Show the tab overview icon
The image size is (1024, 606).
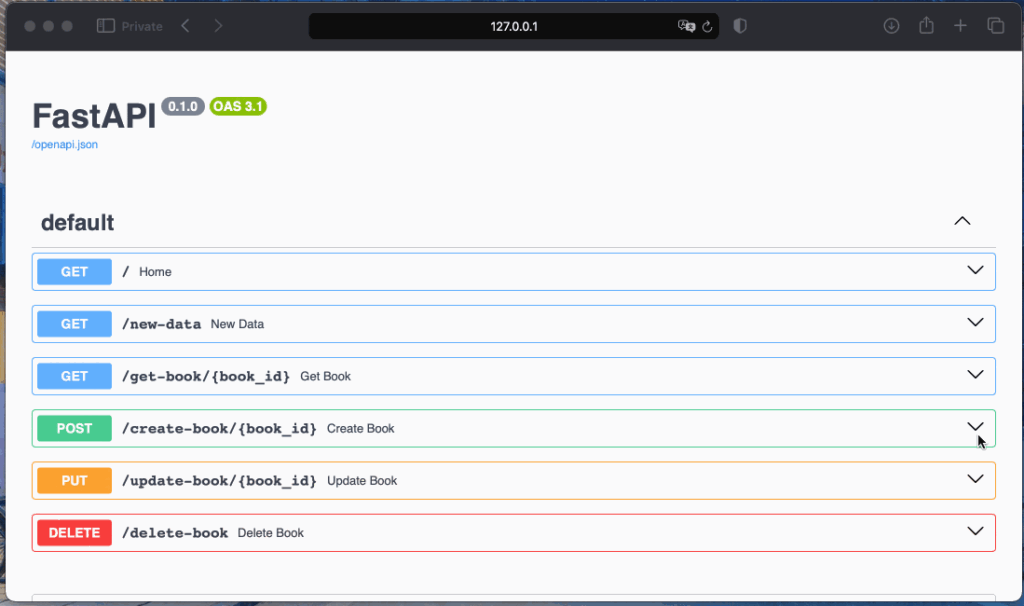(995, 26)
